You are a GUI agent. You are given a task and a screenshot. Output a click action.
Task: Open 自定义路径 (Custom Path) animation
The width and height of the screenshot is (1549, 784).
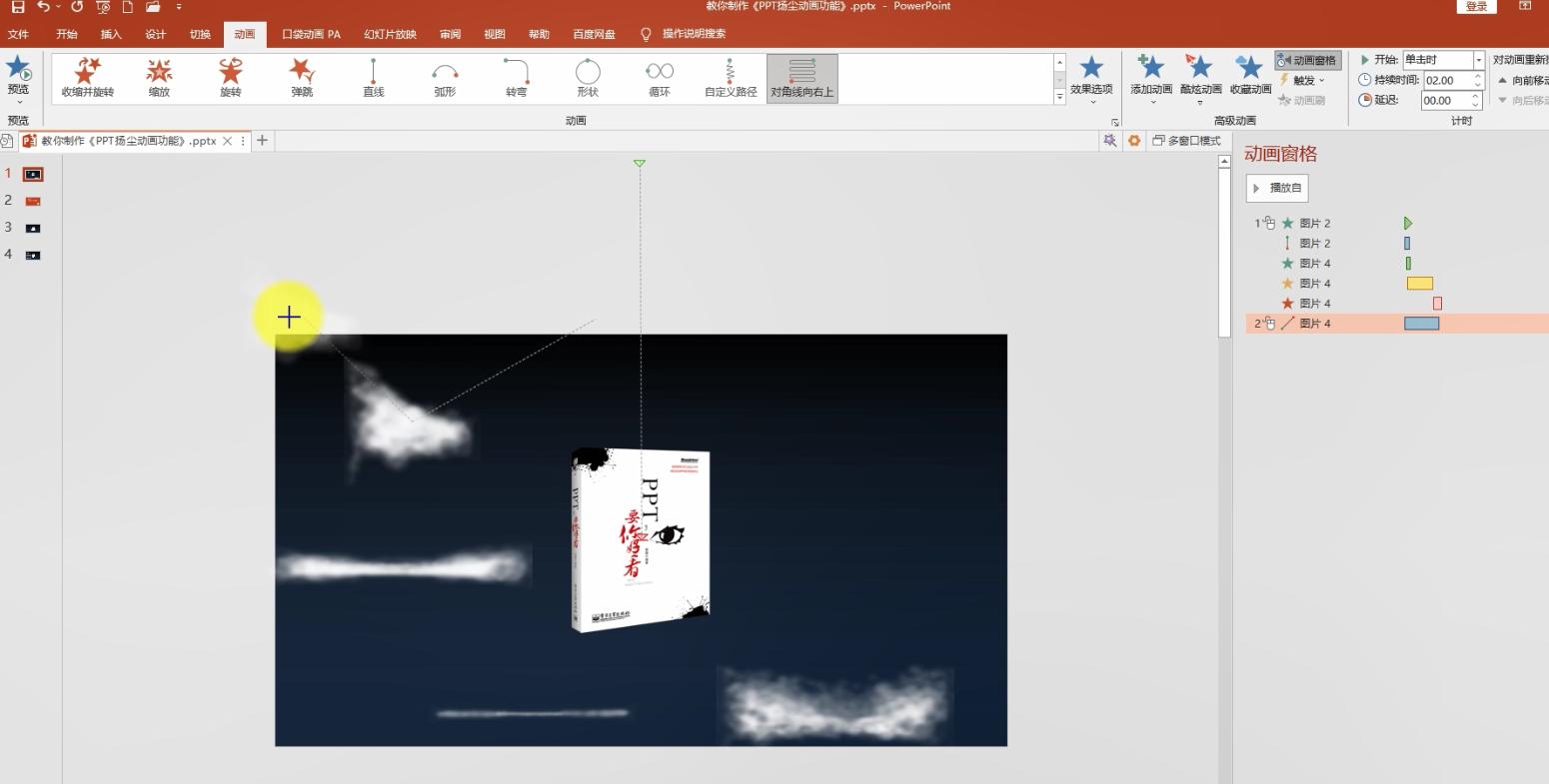[730, 78]
